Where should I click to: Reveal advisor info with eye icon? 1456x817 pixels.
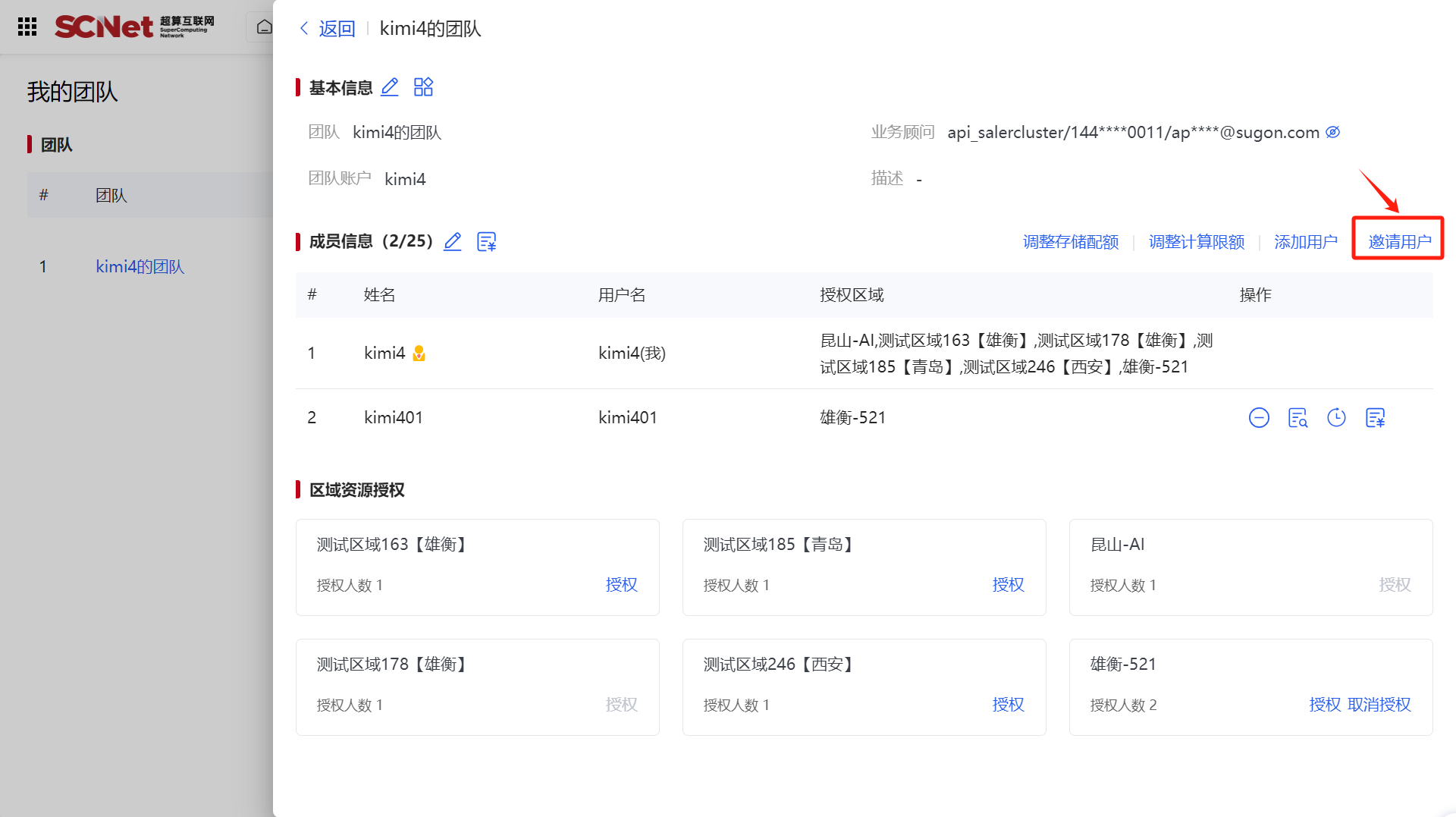[x=1332, y=132]
